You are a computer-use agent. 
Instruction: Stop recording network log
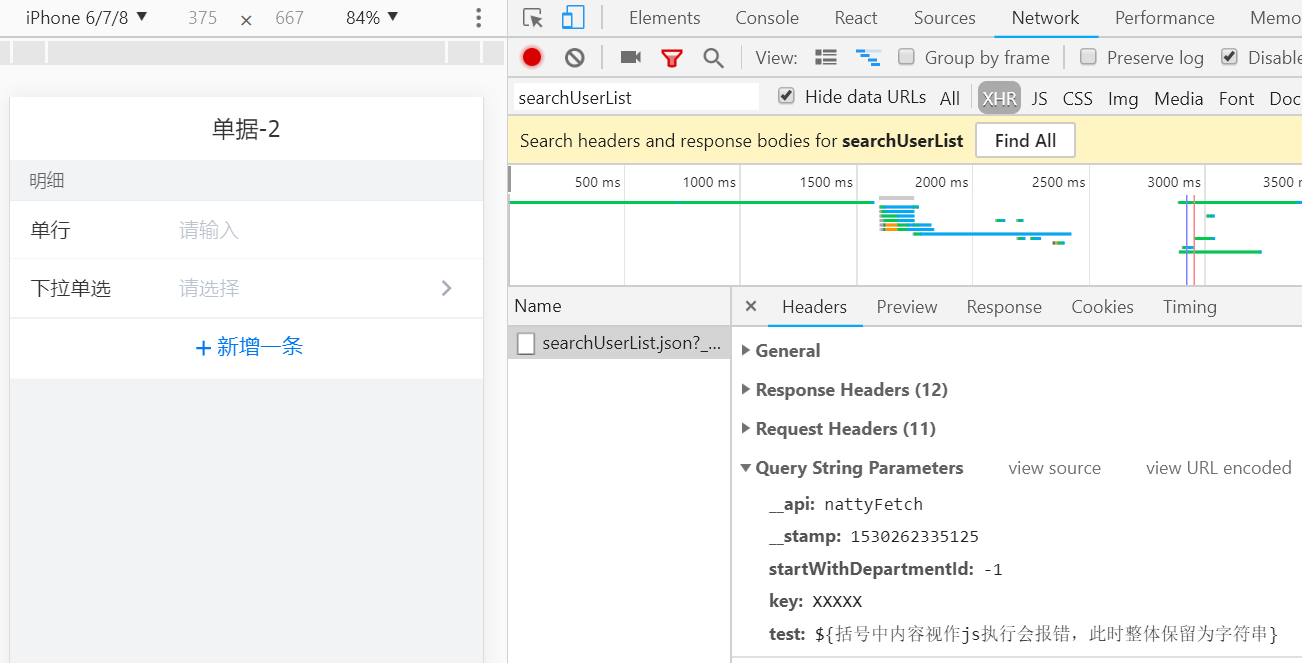tap(532, 58)
